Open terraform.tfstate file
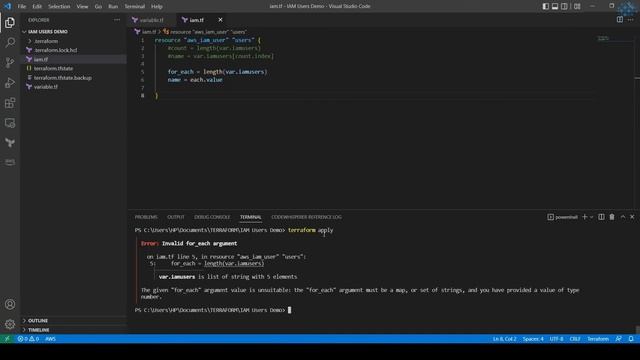640x360 pixels. pos(74,68)
